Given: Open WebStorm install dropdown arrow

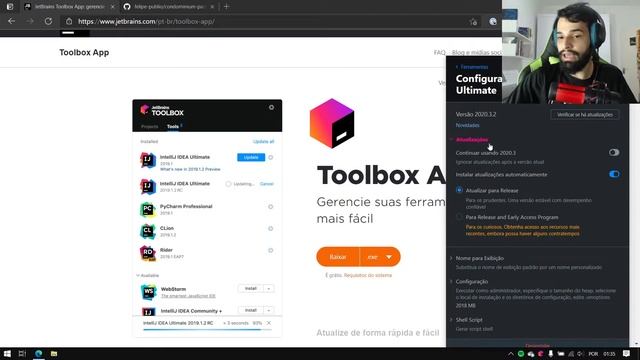Looking at the screenshot, I should (x=269, y=289).
